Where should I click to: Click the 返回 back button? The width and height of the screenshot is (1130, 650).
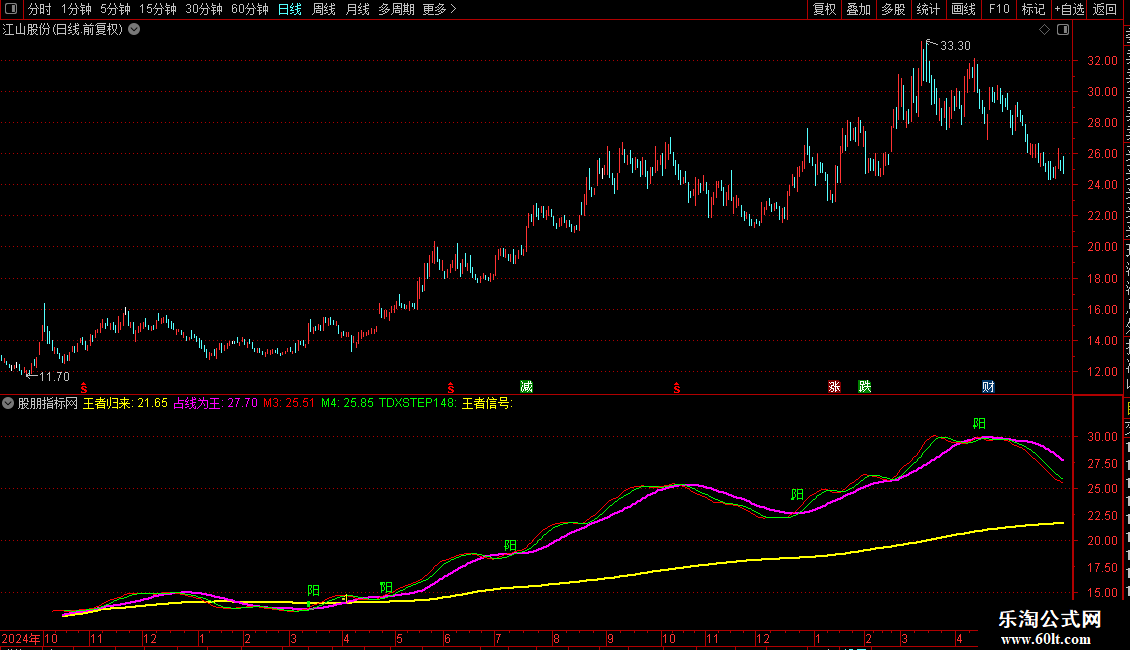point(1105,9)
